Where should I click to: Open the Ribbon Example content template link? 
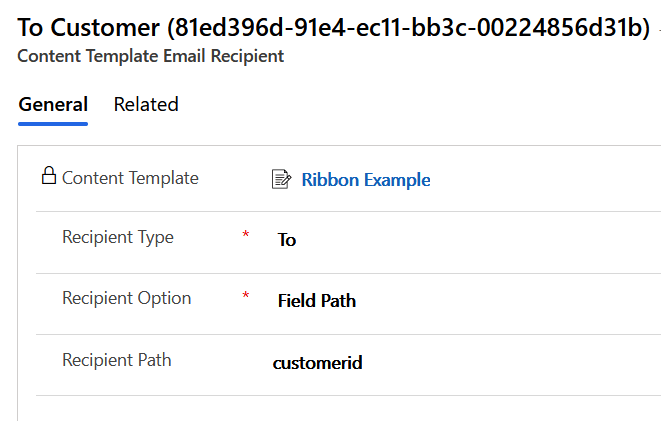[366, 180]
